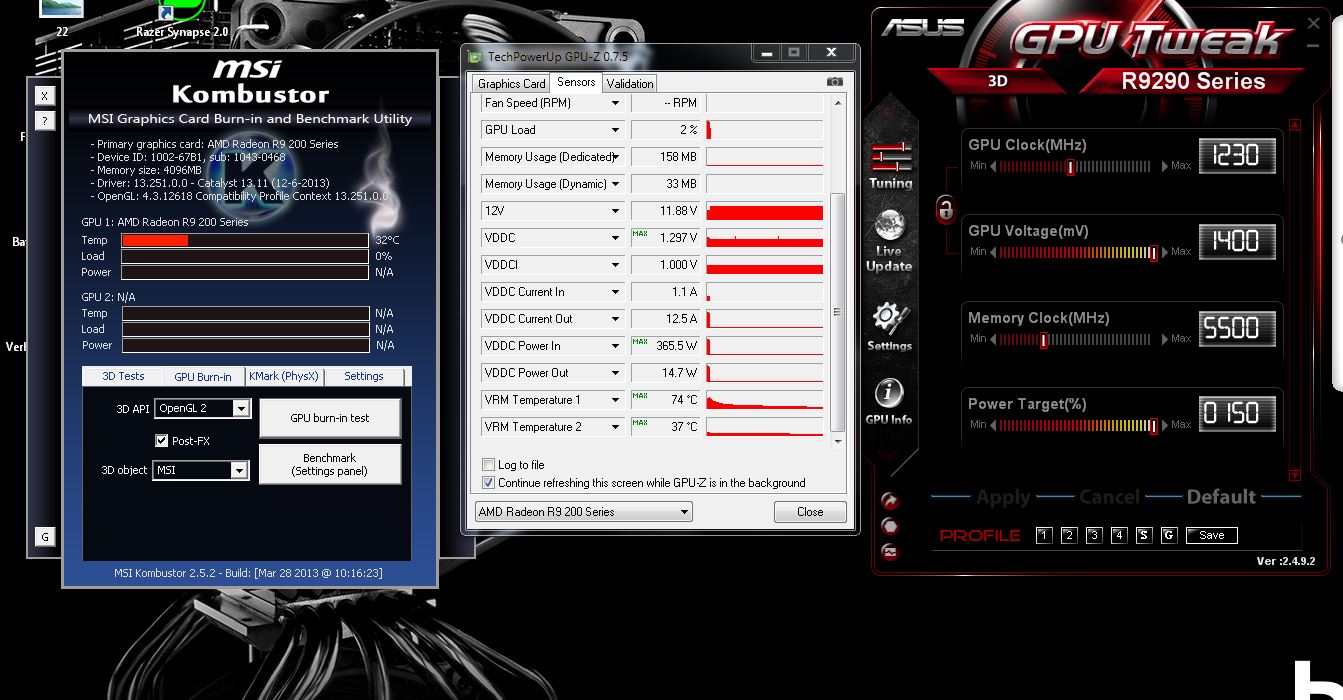Open the 3D API OpenGL 2 dropdown
1343x700 pixels.
tap(202, 408)
